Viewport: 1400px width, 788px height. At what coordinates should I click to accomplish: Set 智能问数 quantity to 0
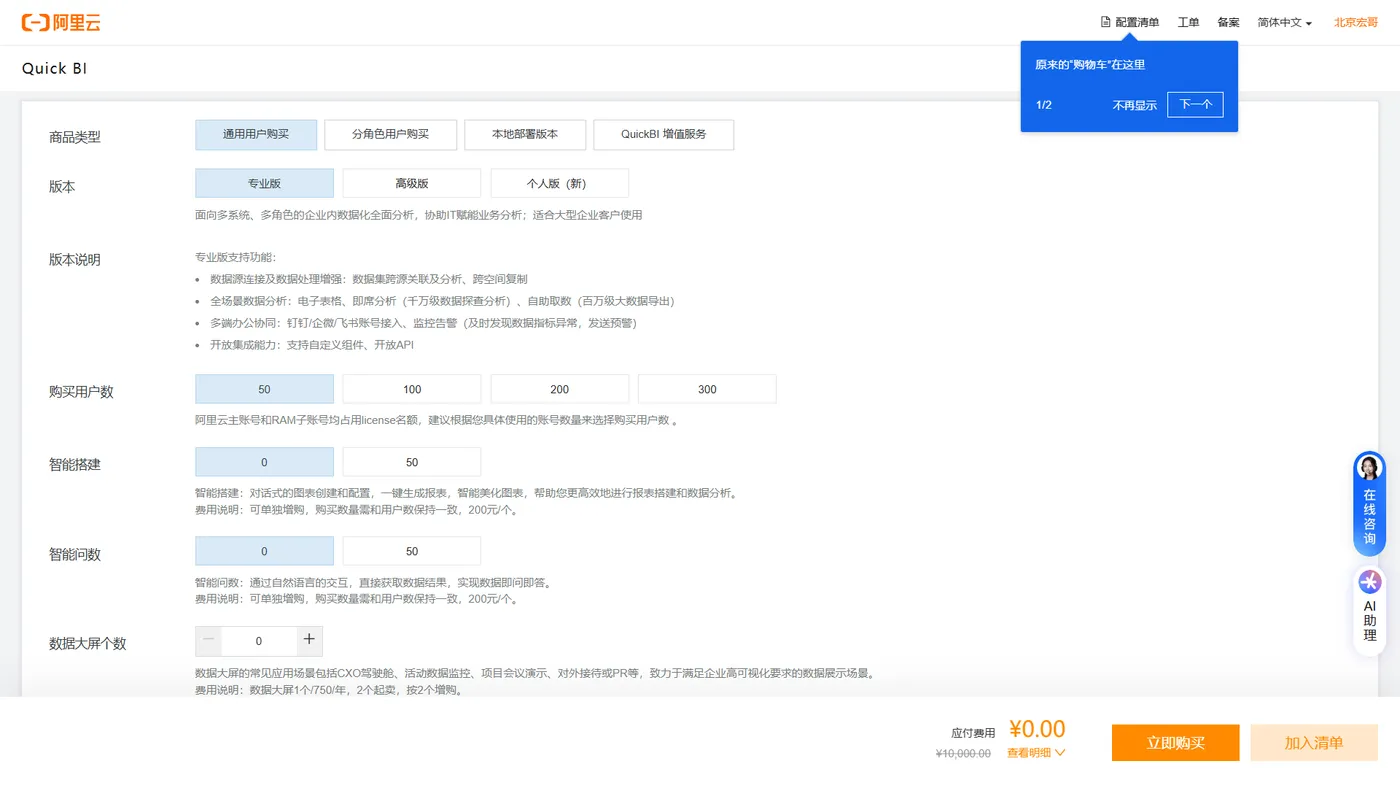(x=264, y=551)
